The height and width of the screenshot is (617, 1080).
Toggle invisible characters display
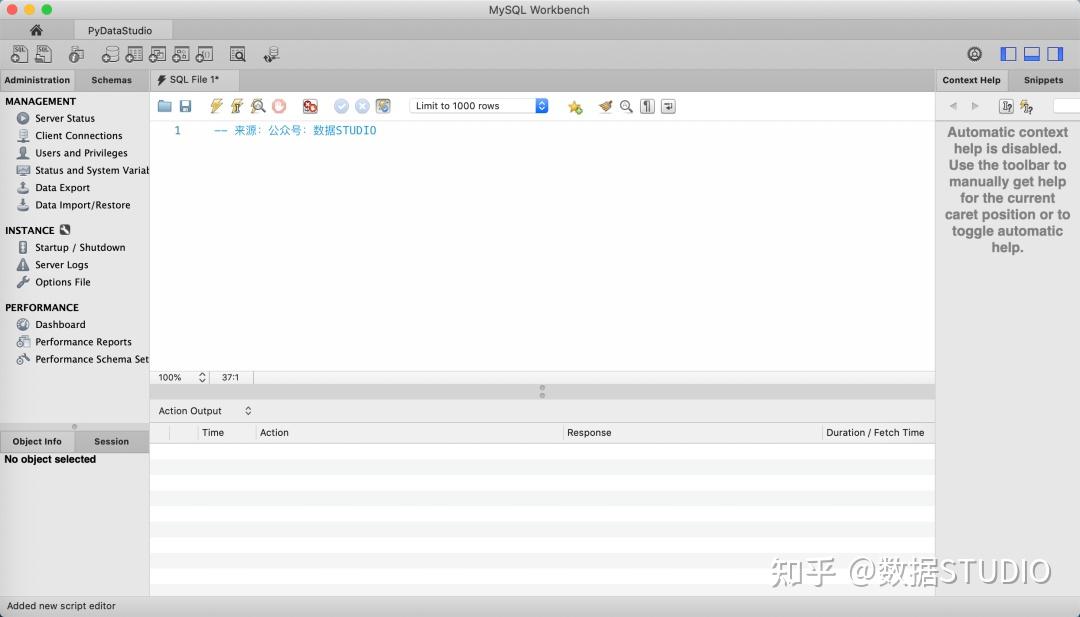point(647,106)
